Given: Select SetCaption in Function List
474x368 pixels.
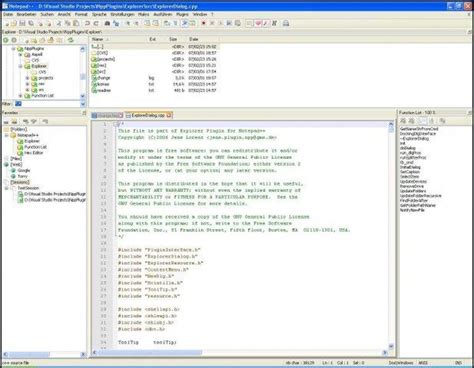Looking at the screenshot, I should click(x=410, y=172).
